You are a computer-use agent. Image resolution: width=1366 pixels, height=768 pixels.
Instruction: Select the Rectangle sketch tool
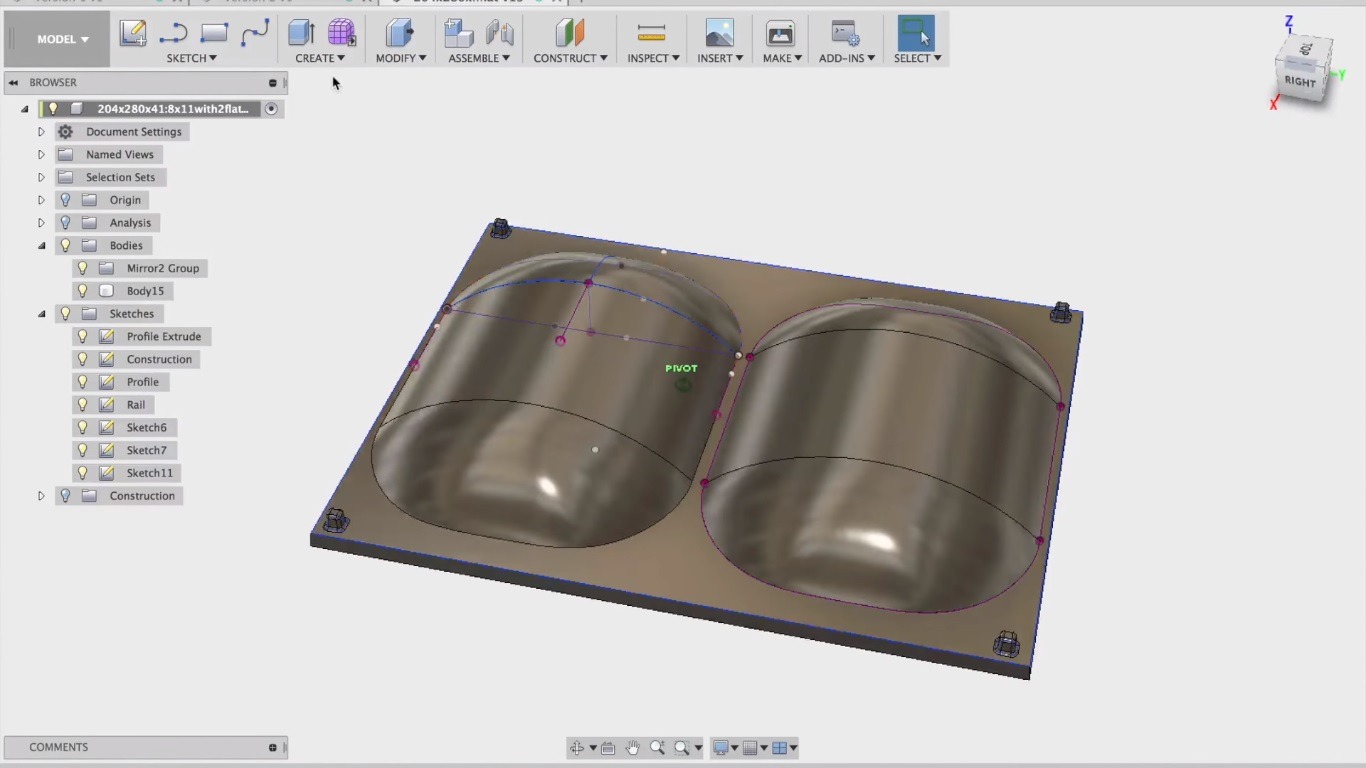[x=214, y=33]
